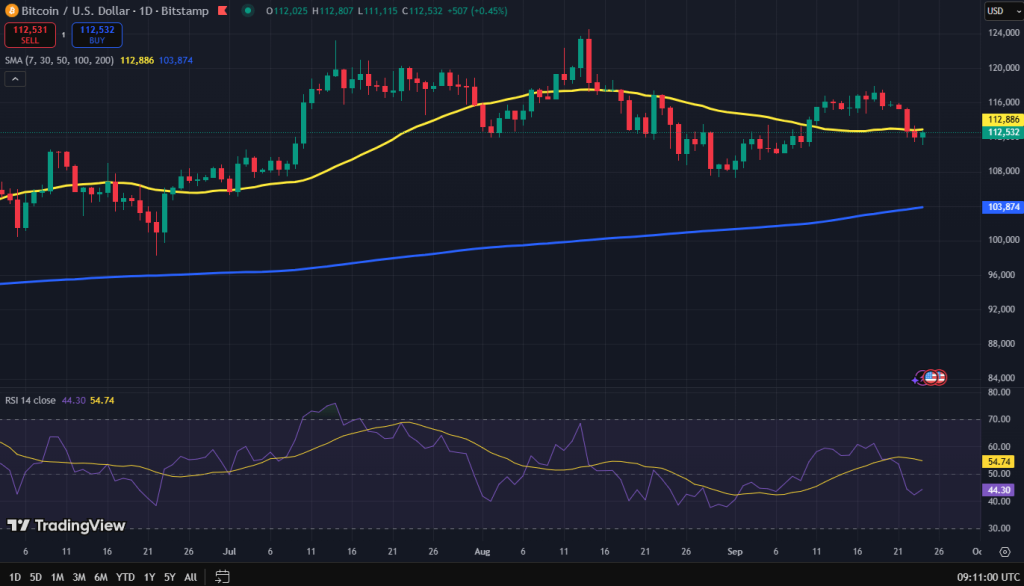Select the All time range

tap(191, 577)
